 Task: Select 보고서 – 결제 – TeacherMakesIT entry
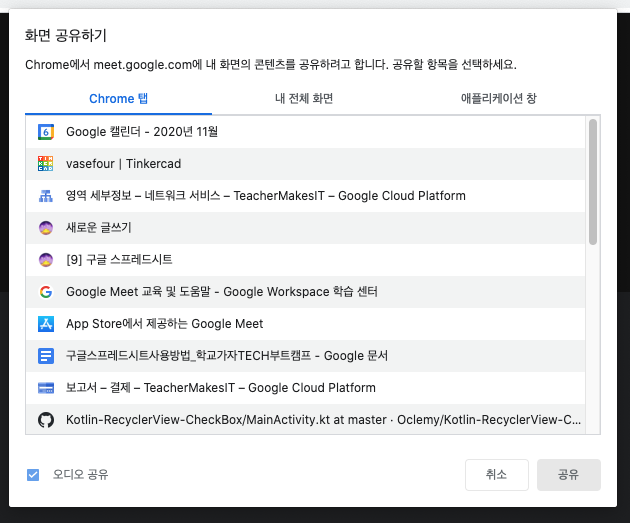(305, 388)
